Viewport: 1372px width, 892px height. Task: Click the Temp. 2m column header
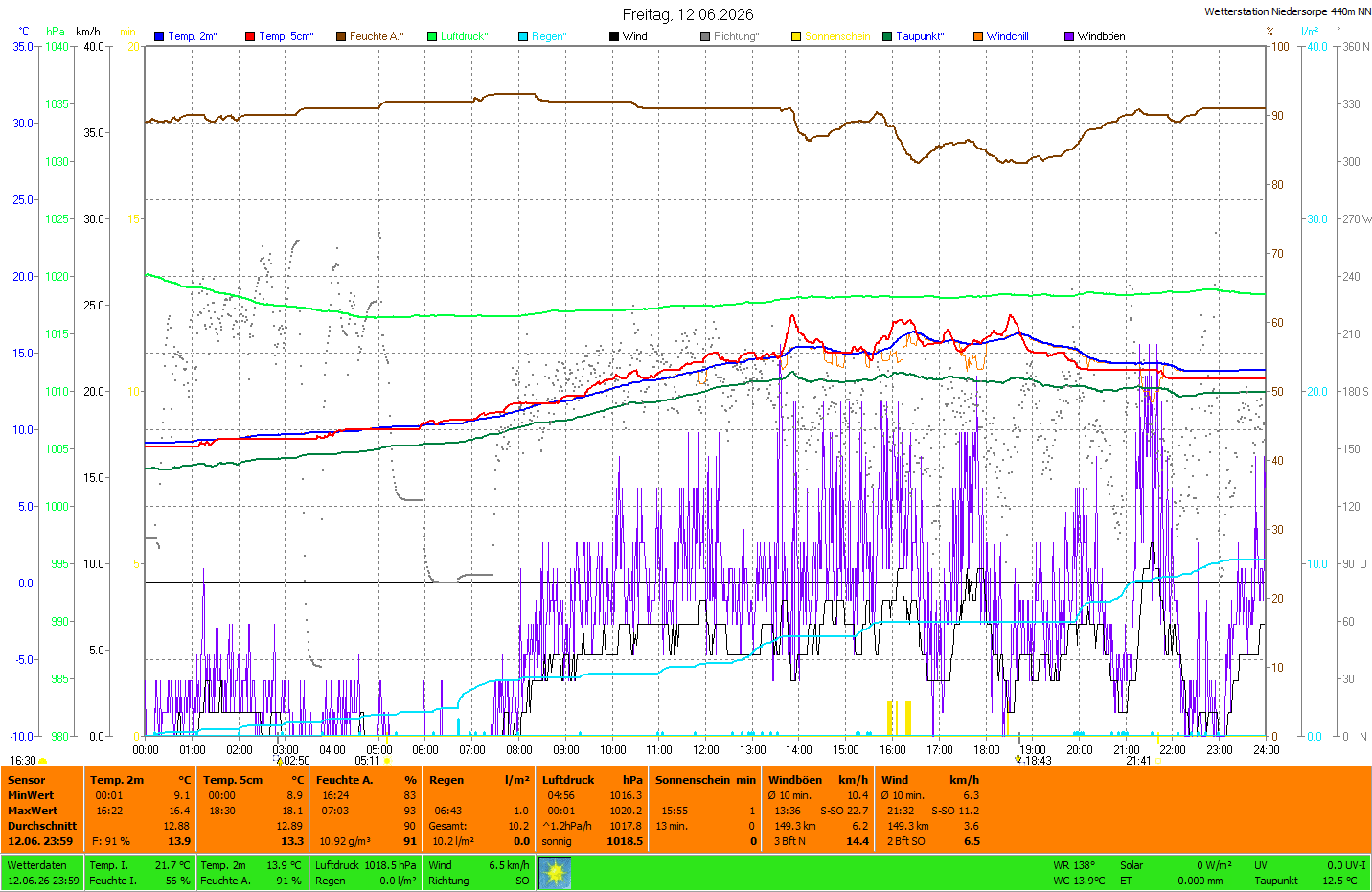coord(117,780)
